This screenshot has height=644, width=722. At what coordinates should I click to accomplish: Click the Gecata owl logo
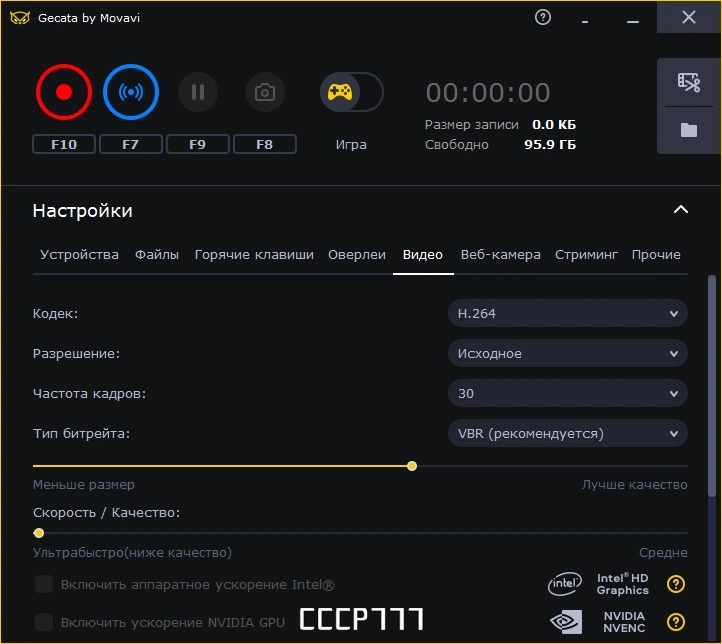20,18
